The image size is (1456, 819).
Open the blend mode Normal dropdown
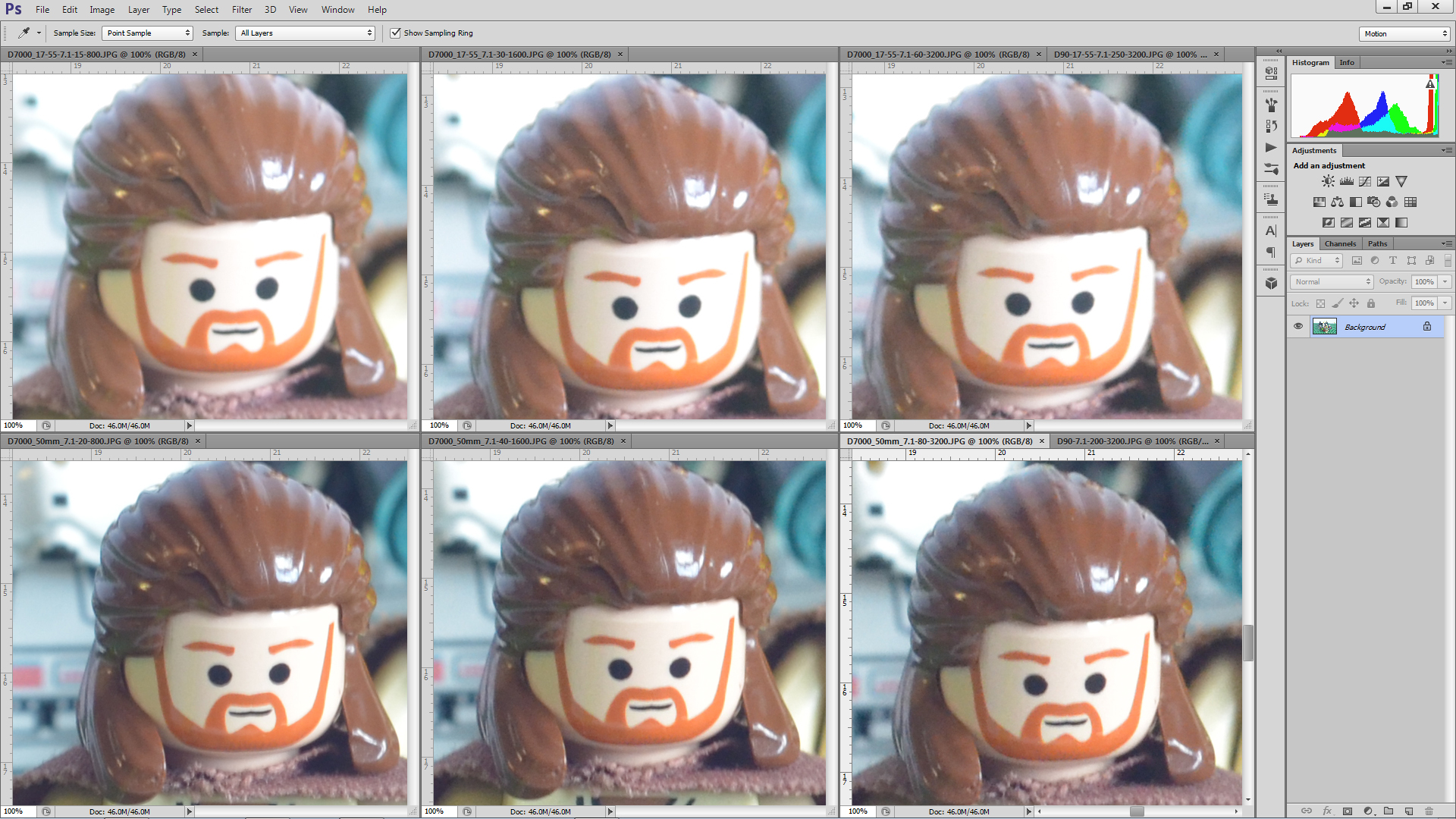pyautogui.click(x=1332, y=281)
